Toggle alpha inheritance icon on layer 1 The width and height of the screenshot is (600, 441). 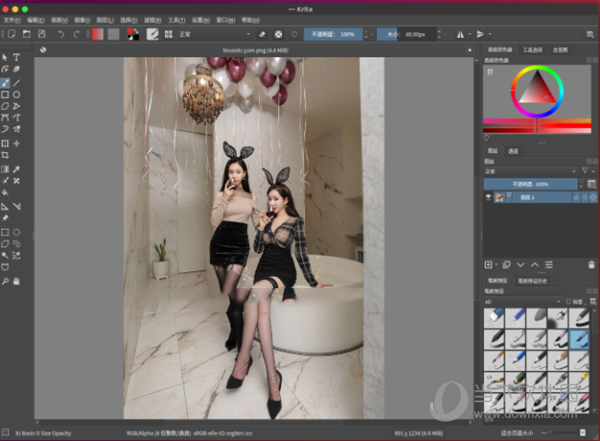tap(584, 197)
